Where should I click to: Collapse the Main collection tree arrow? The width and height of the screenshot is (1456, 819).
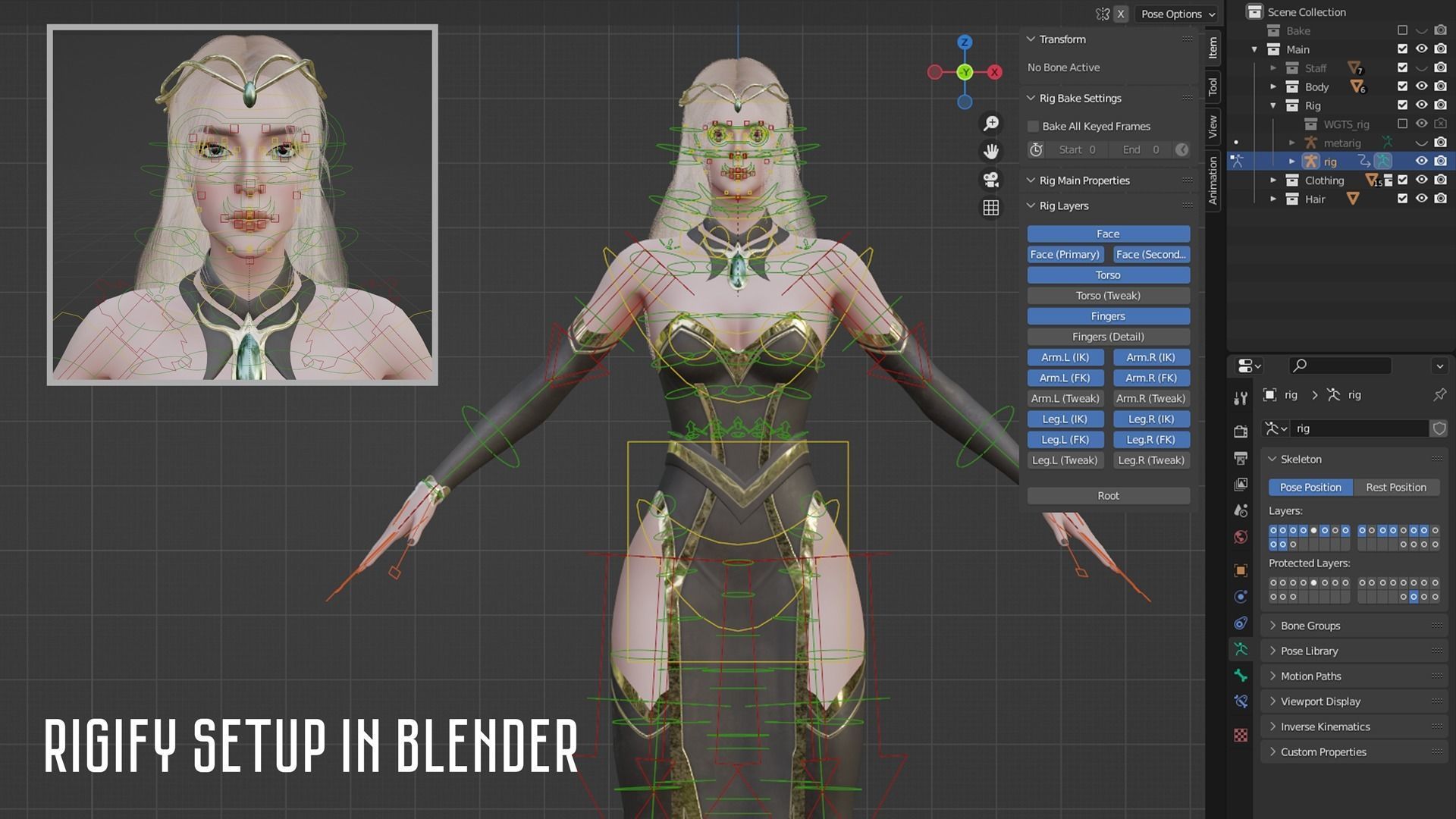(x=1254, y=49)
